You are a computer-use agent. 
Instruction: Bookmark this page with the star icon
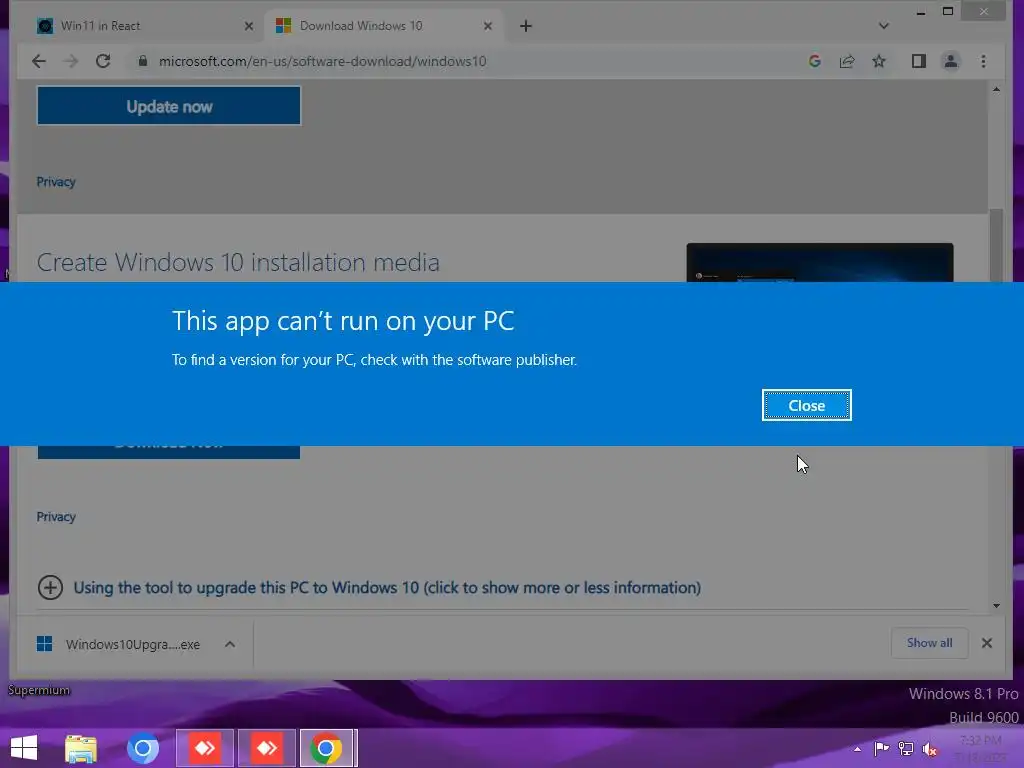pyautogui.click(x=879, y=61)
